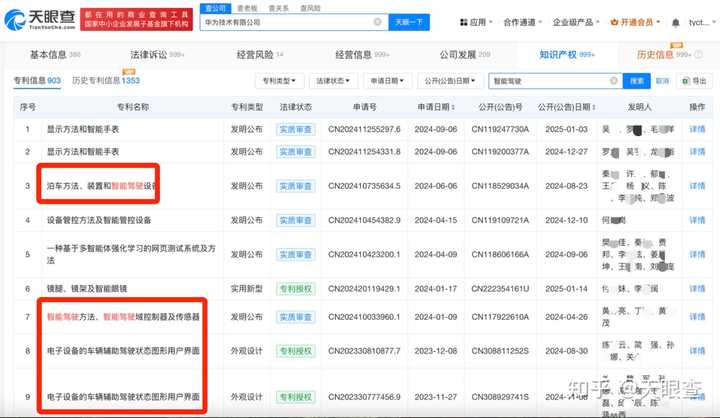Select the 专利信息 903 sub-tab
Screen dimensions: 720x418
(37, 80)
